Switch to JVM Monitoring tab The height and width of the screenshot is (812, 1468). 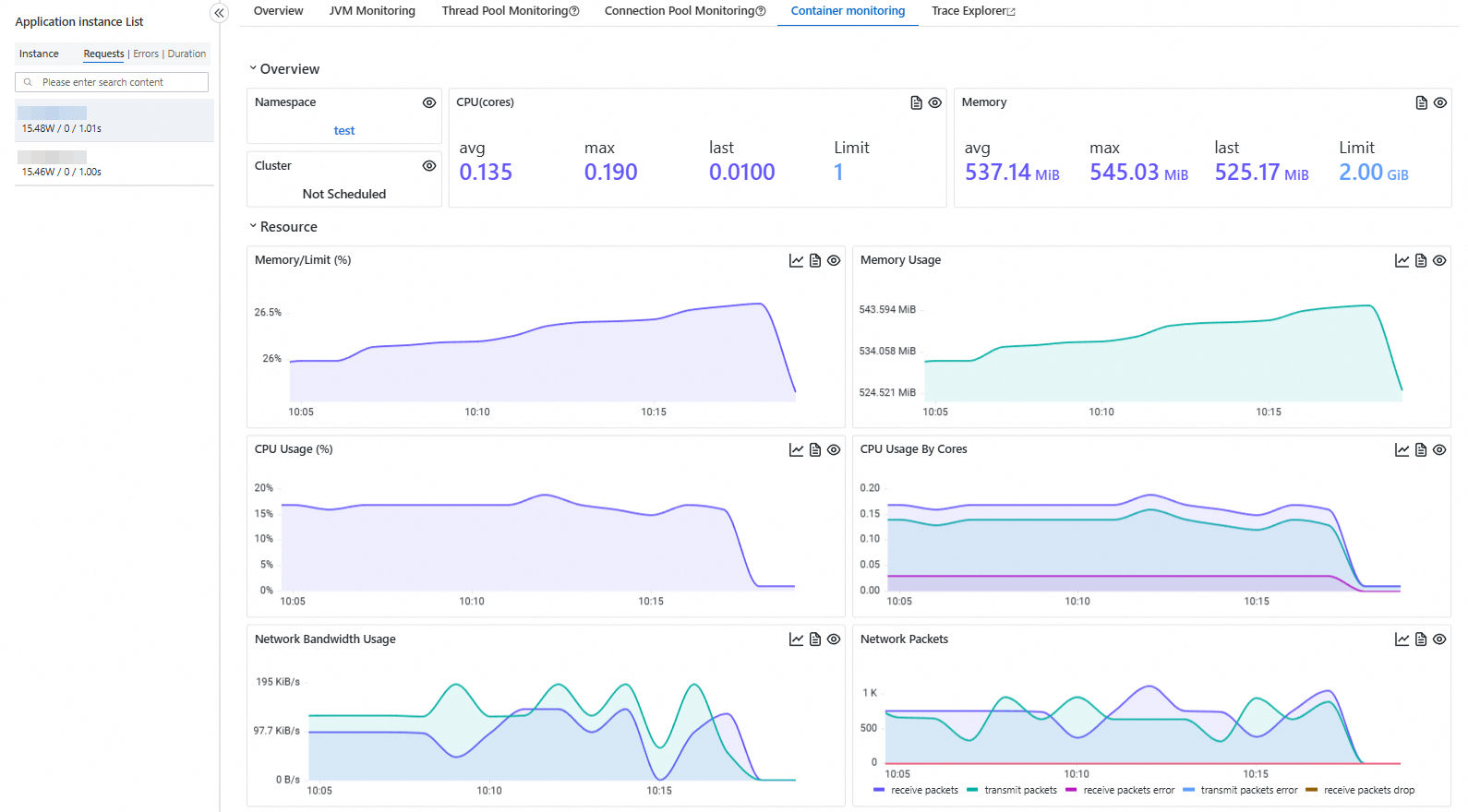[x=372, y=11]
